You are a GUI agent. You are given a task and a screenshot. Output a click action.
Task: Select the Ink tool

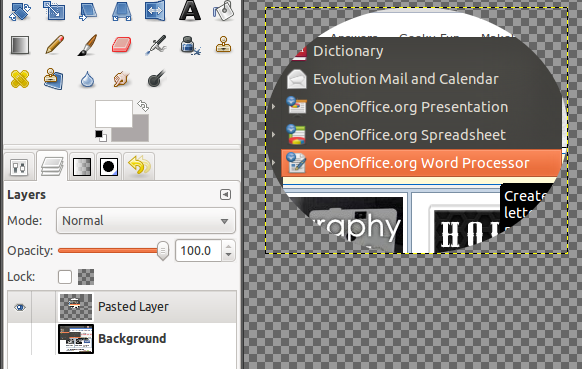click(190, 45)
